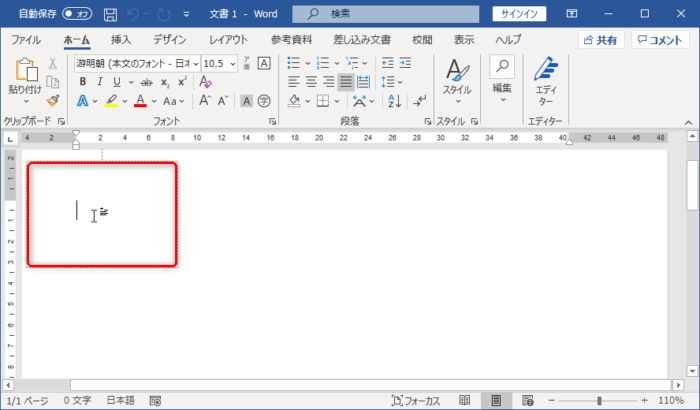Click the Save floppy disk icon
Screen dimensions: 700x410
(x=110, y=14)
